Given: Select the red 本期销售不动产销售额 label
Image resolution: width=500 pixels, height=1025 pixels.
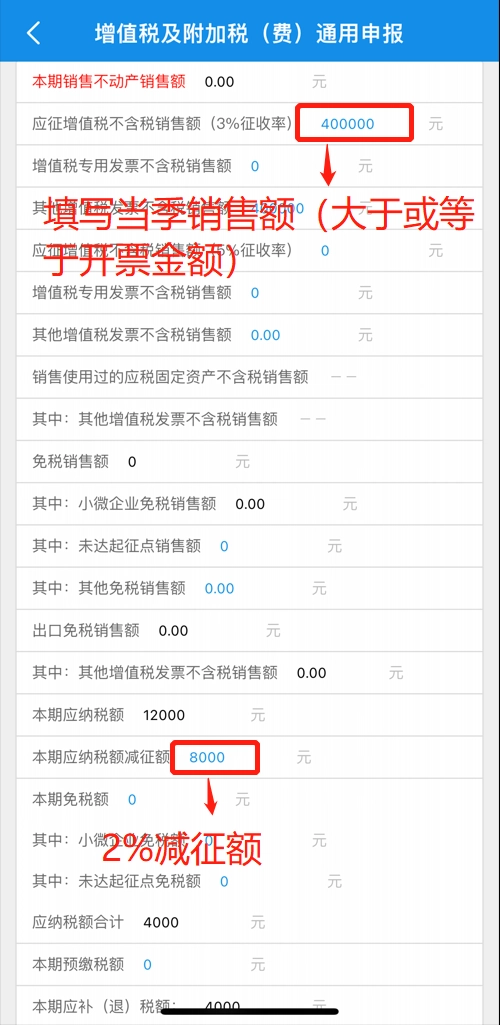Looking at the screenshot, I should [108, 82].
